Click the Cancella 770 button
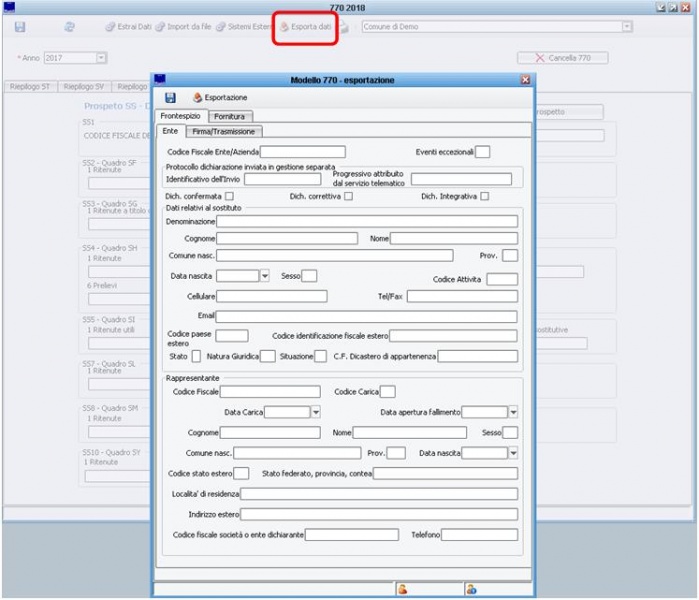 pos(563,58)
